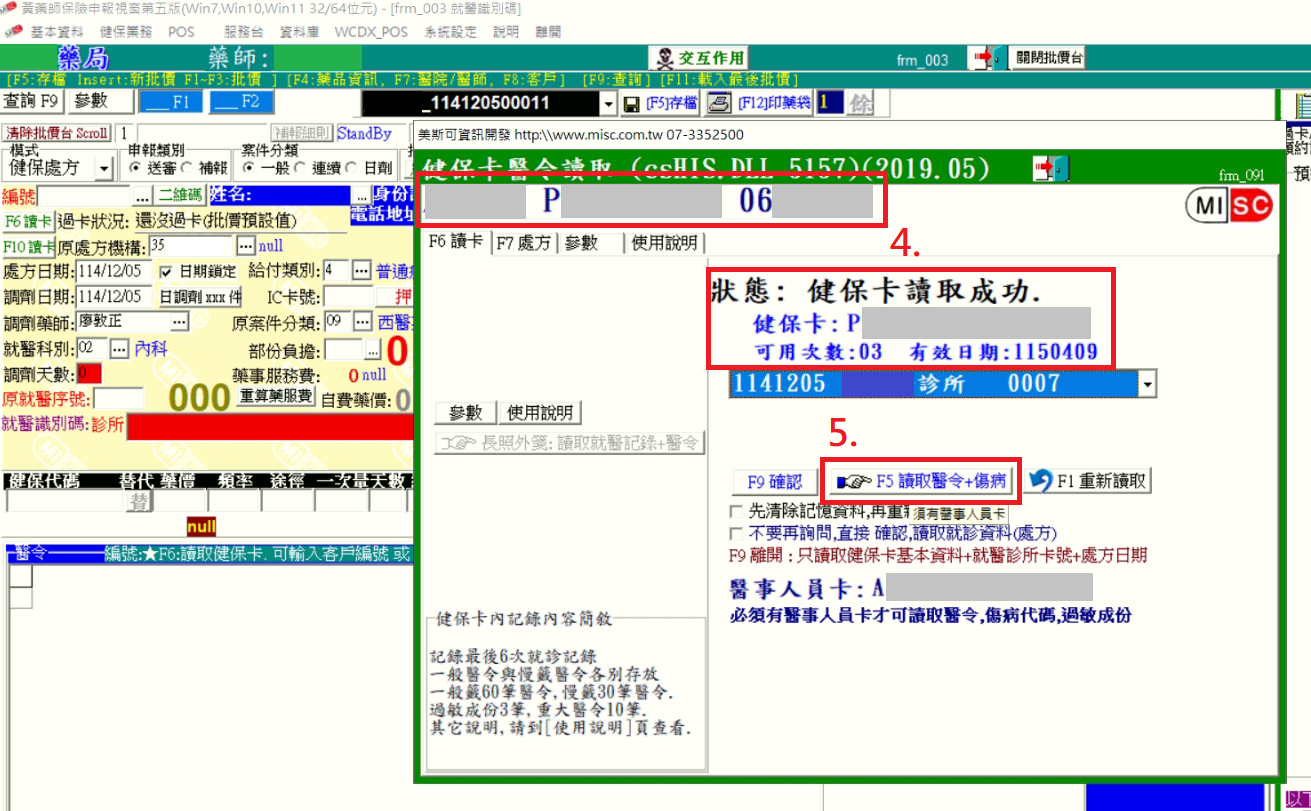Viewport: 1311px width, 811px height.
Task: Expand the _114120500011 batch number dropdown
Action: click(x=609, y=104)
